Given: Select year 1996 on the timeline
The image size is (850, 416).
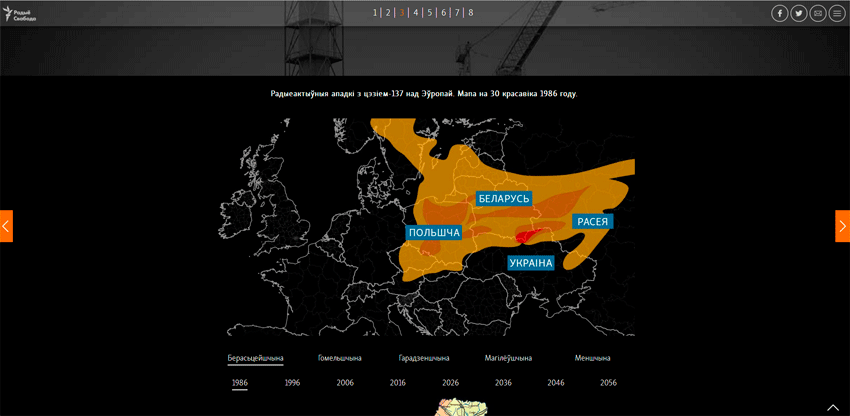Looking at the screenshot, I should pos(292,383).
